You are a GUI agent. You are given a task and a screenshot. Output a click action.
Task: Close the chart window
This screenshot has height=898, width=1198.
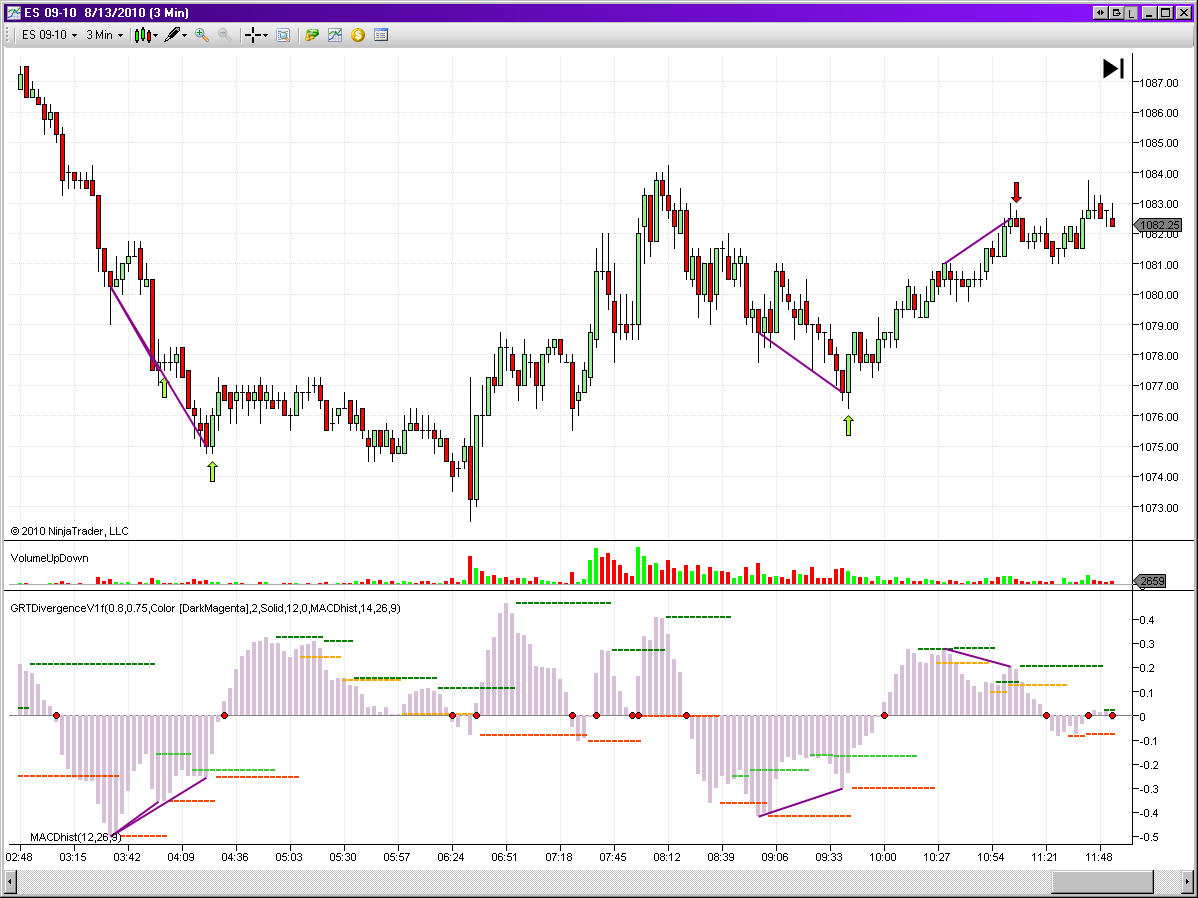[x=1182, y=13]
